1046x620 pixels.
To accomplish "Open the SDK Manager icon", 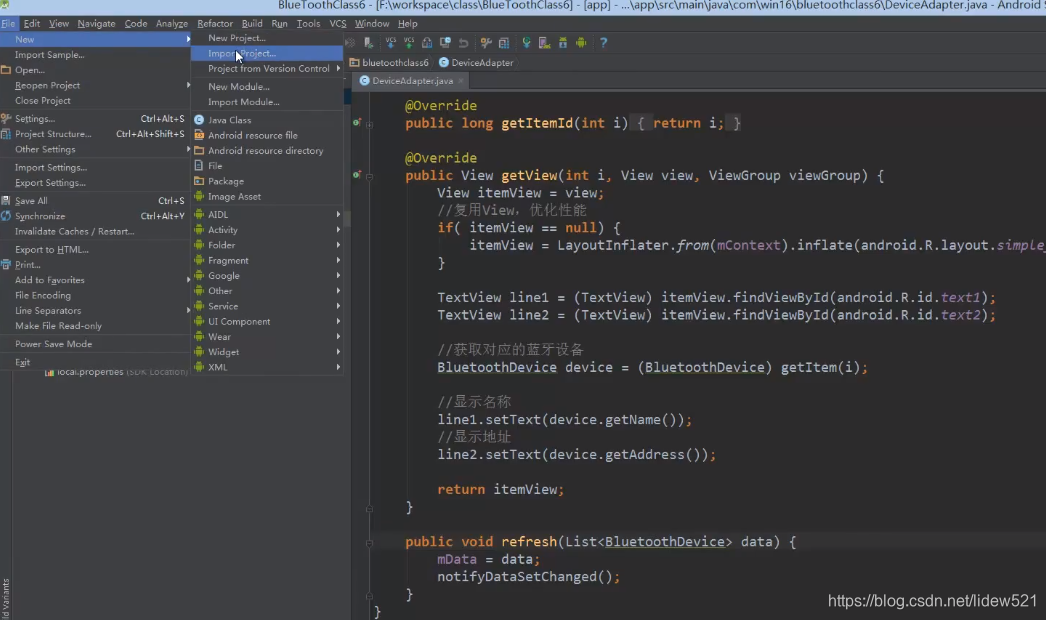I will [563, 43].
